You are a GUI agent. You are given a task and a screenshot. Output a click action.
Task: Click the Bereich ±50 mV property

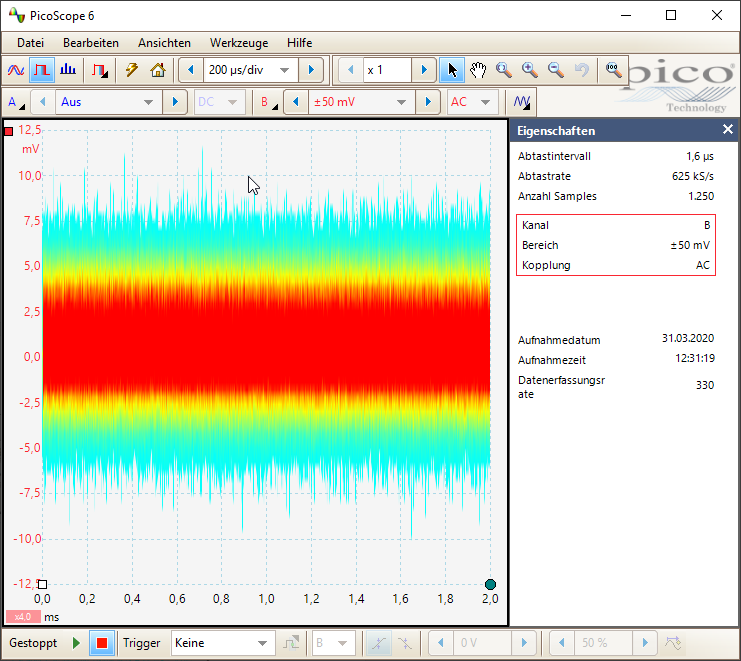point(616,245)
